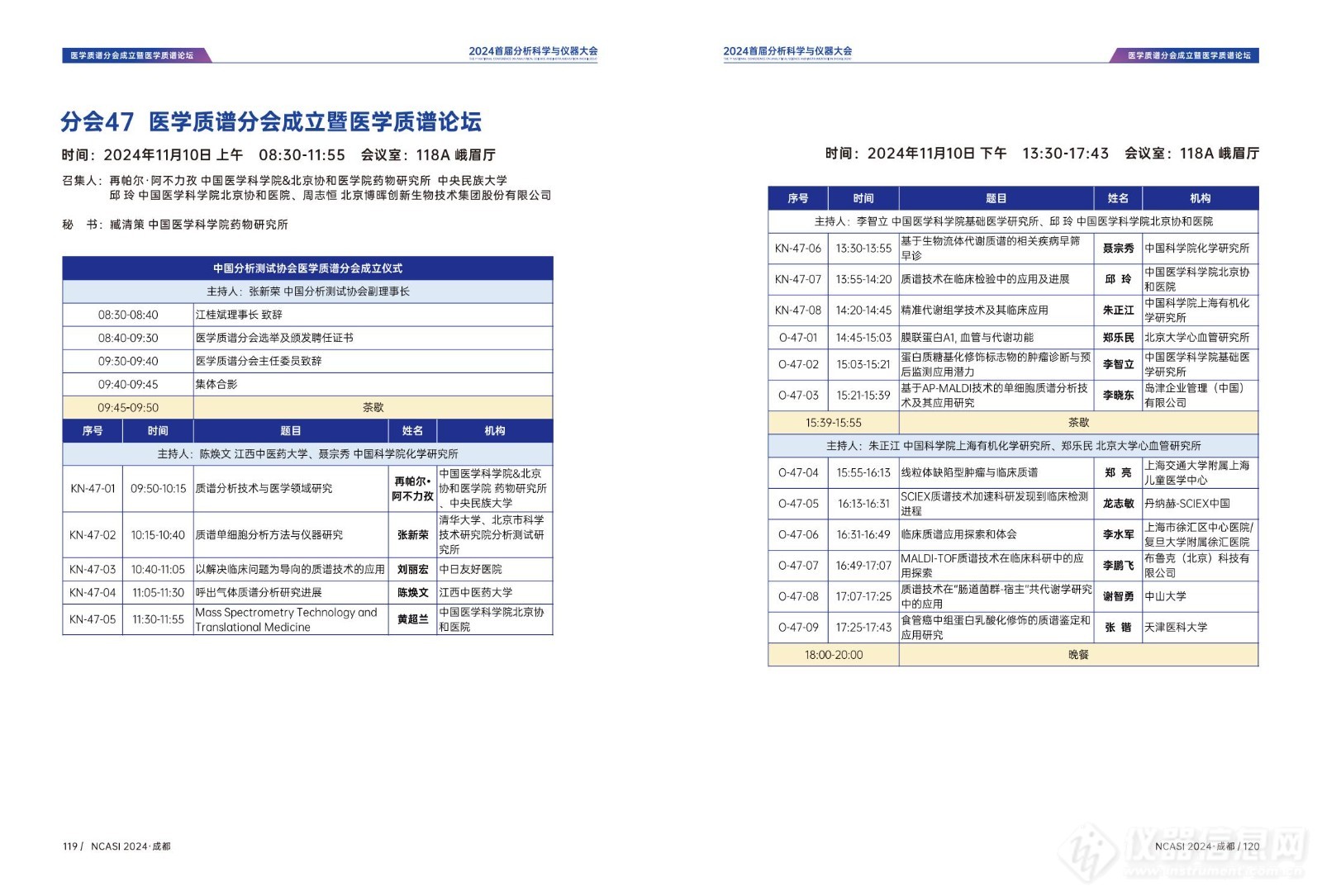
Task: Click speaker name 朱正江 in KN-47-08 row
Action: (1118, 311)
